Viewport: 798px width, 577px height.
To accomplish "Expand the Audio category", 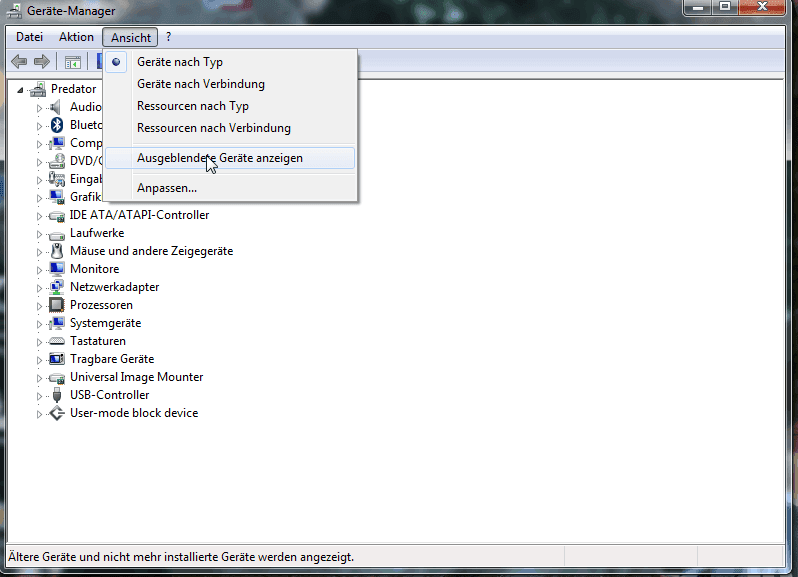I will (x=39, y=108).
